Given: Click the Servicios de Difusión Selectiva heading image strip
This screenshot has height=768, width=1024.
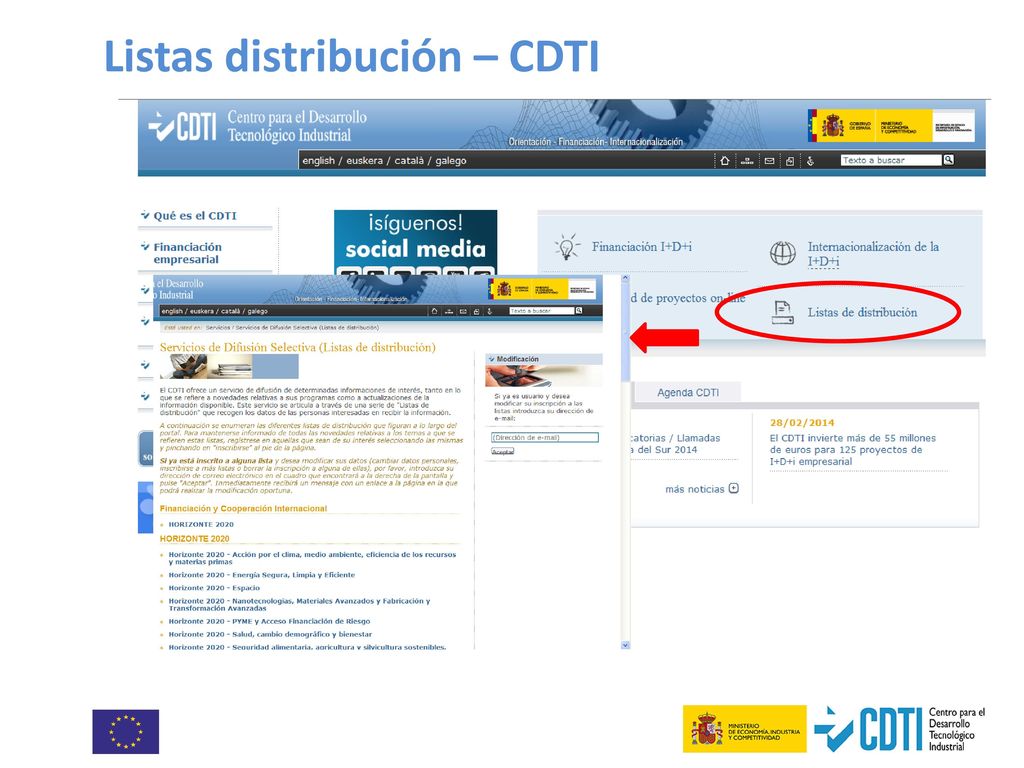Looking at the screenshot, I should coord(229,367).
